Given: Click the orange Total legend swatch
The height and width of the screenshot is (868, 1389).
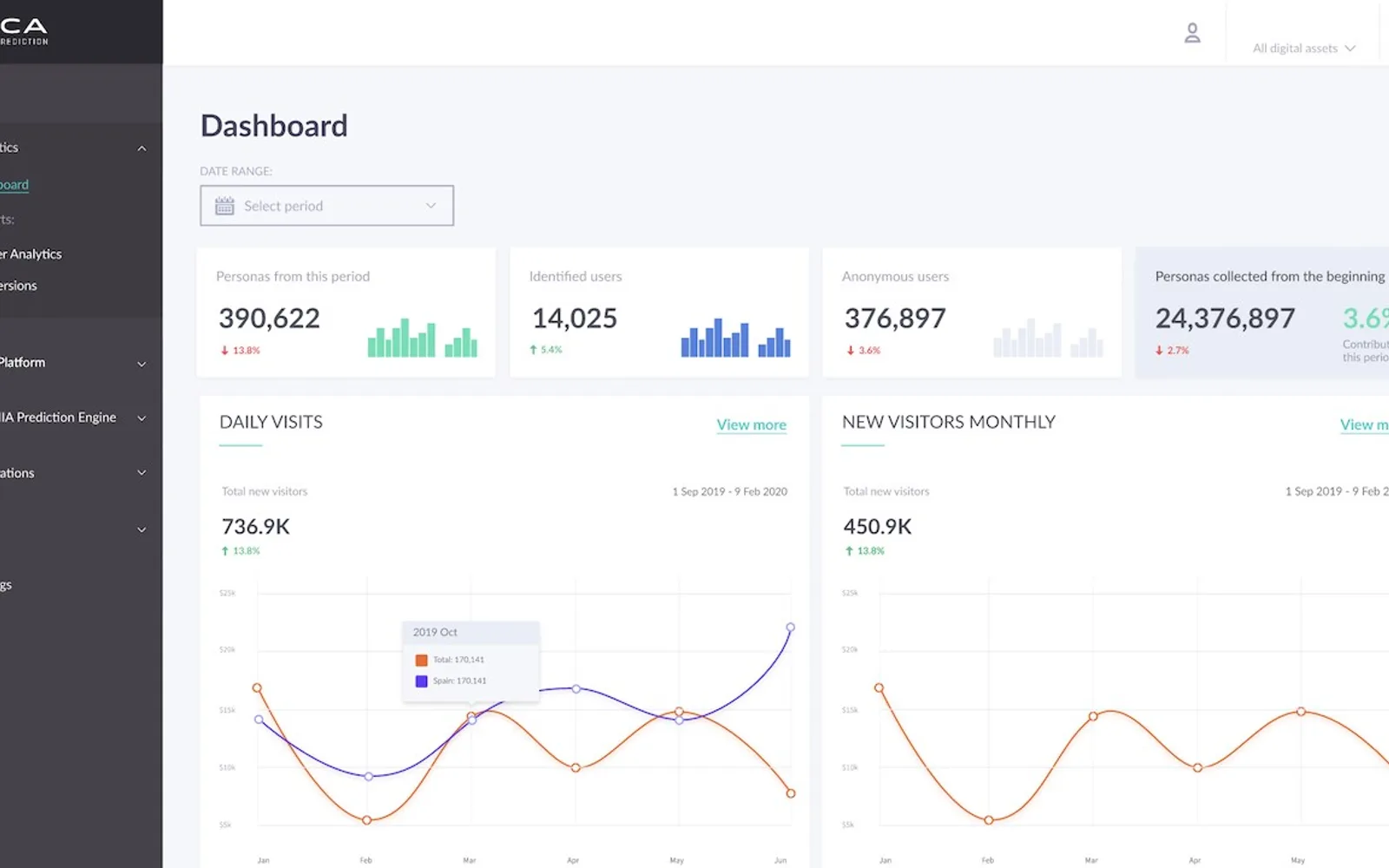Looking at the screenshot, I should coord(421,660).
